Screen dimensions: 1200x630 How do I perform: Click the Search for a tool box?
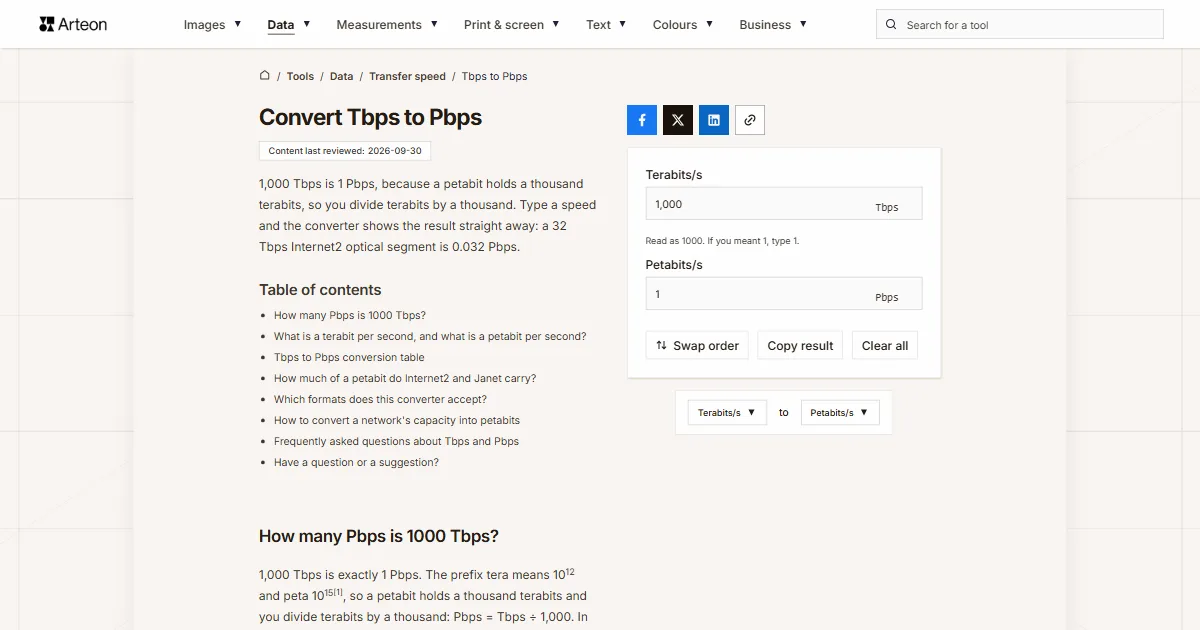pyautogui.click(x=1019, y=24)
